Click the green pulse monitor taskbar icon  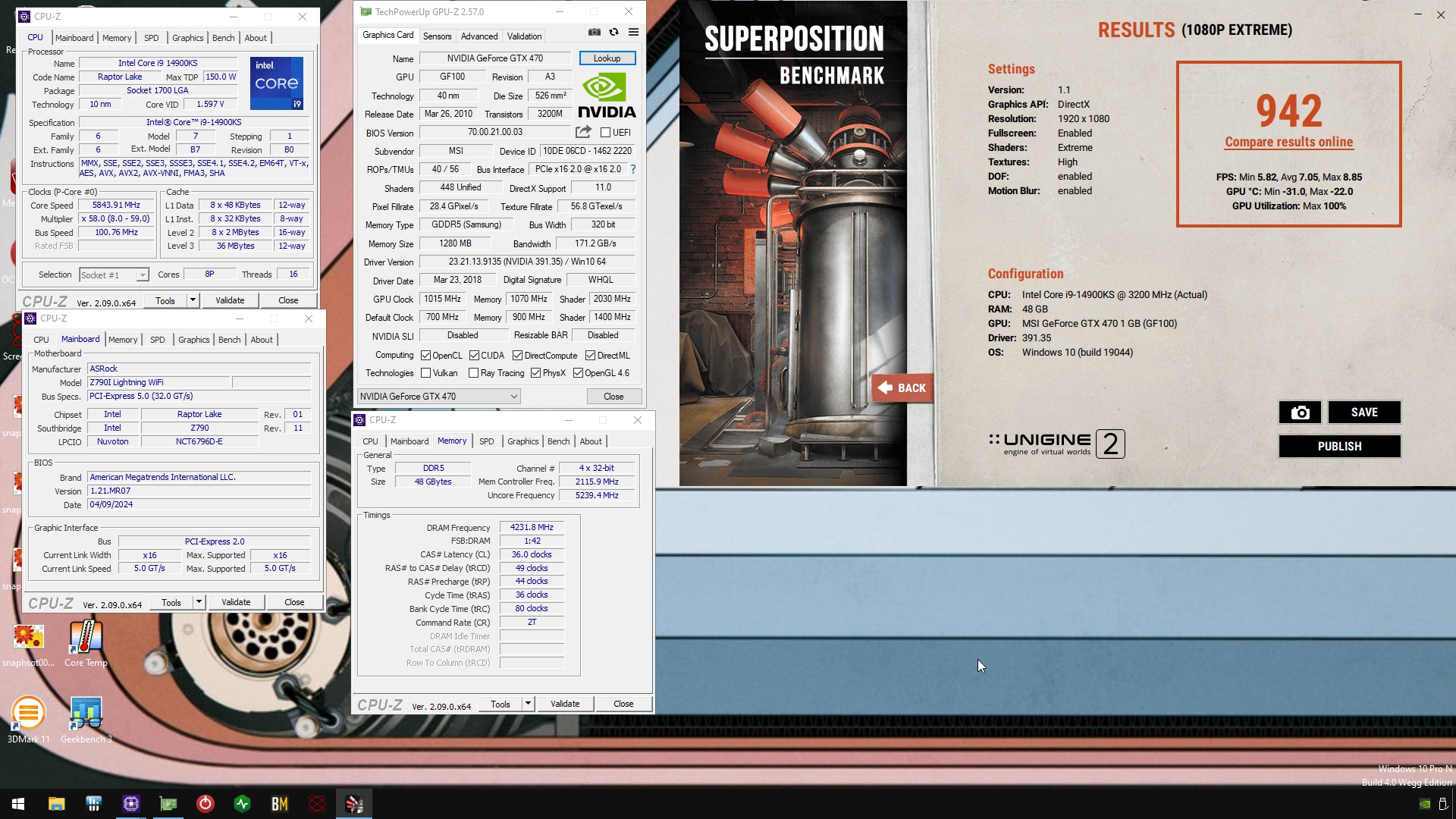point(243,804)
